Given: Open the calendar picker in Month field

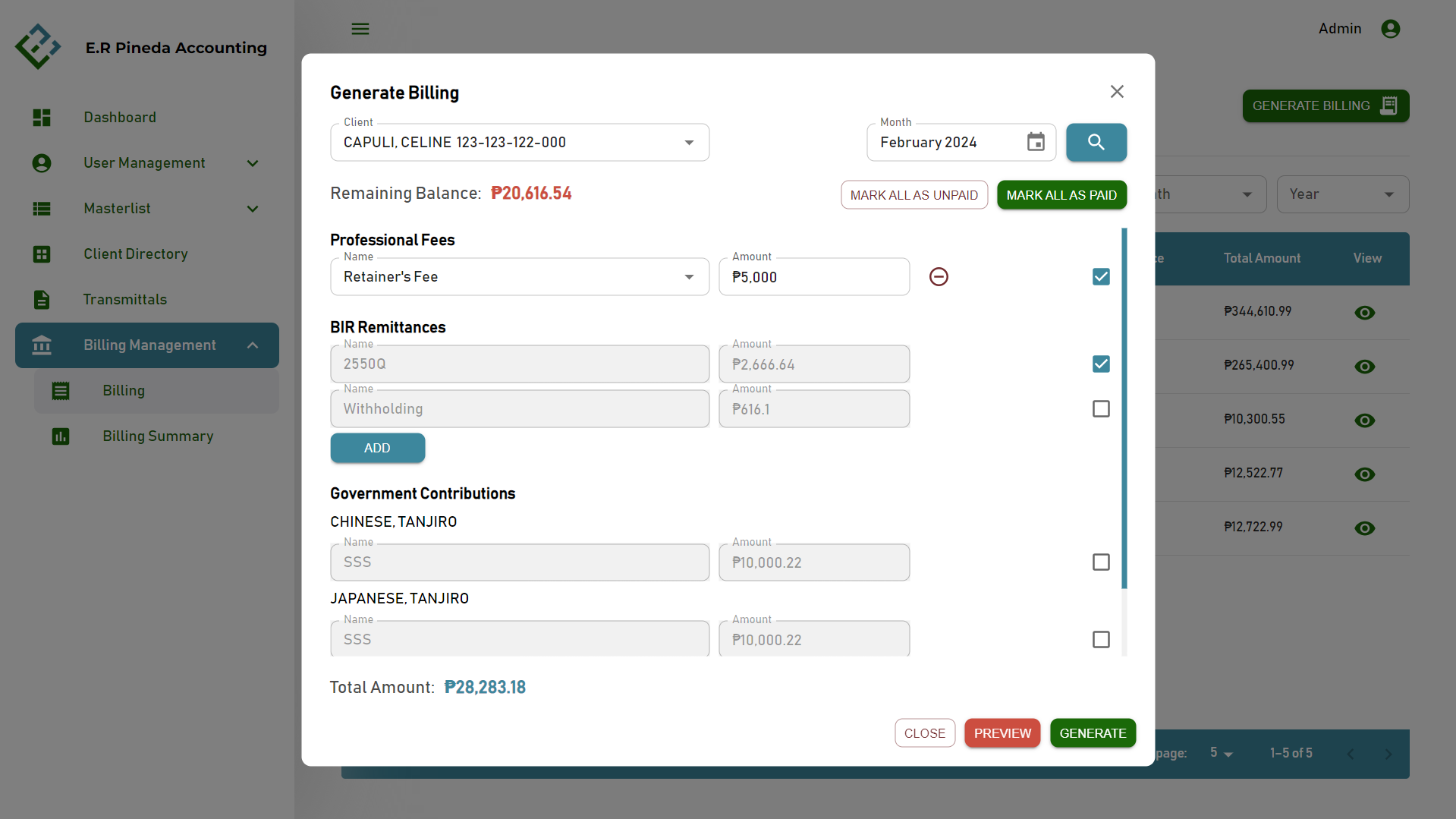Looking at the screenshot, I should 1035,142.
